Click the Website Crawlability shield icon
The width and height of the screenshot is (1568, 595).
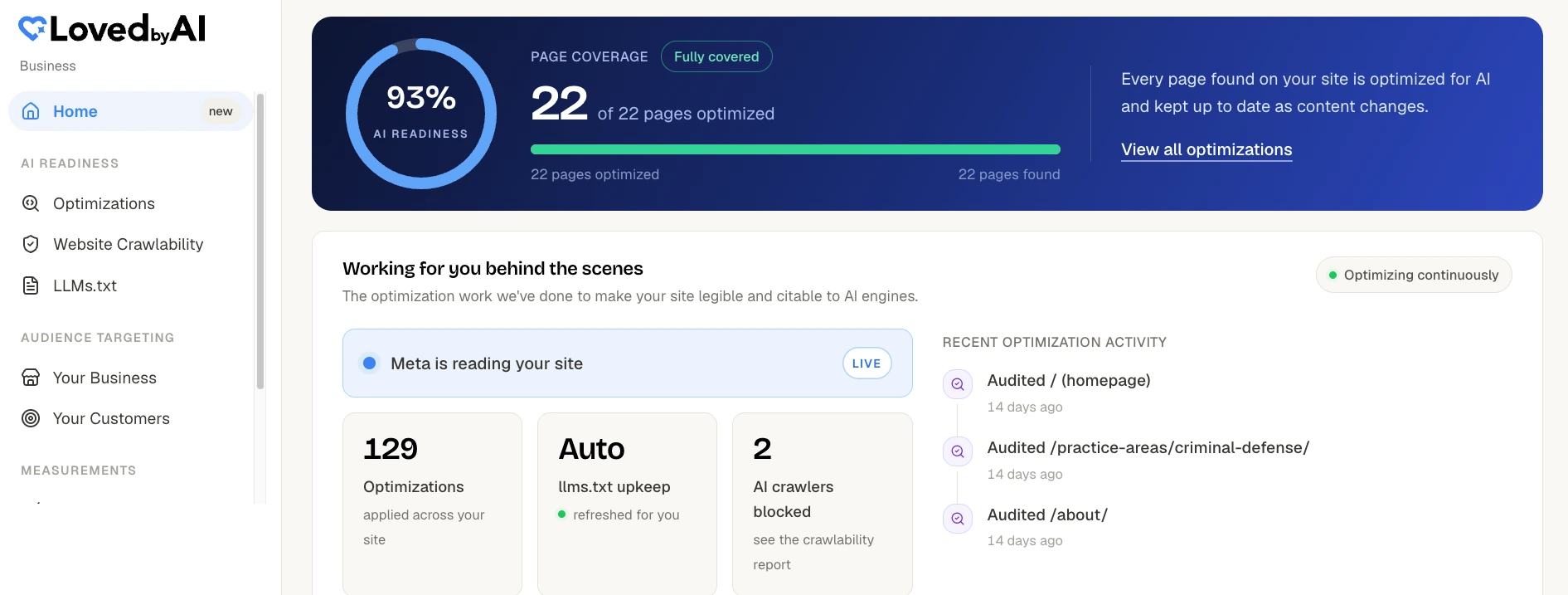coord(31,244)
